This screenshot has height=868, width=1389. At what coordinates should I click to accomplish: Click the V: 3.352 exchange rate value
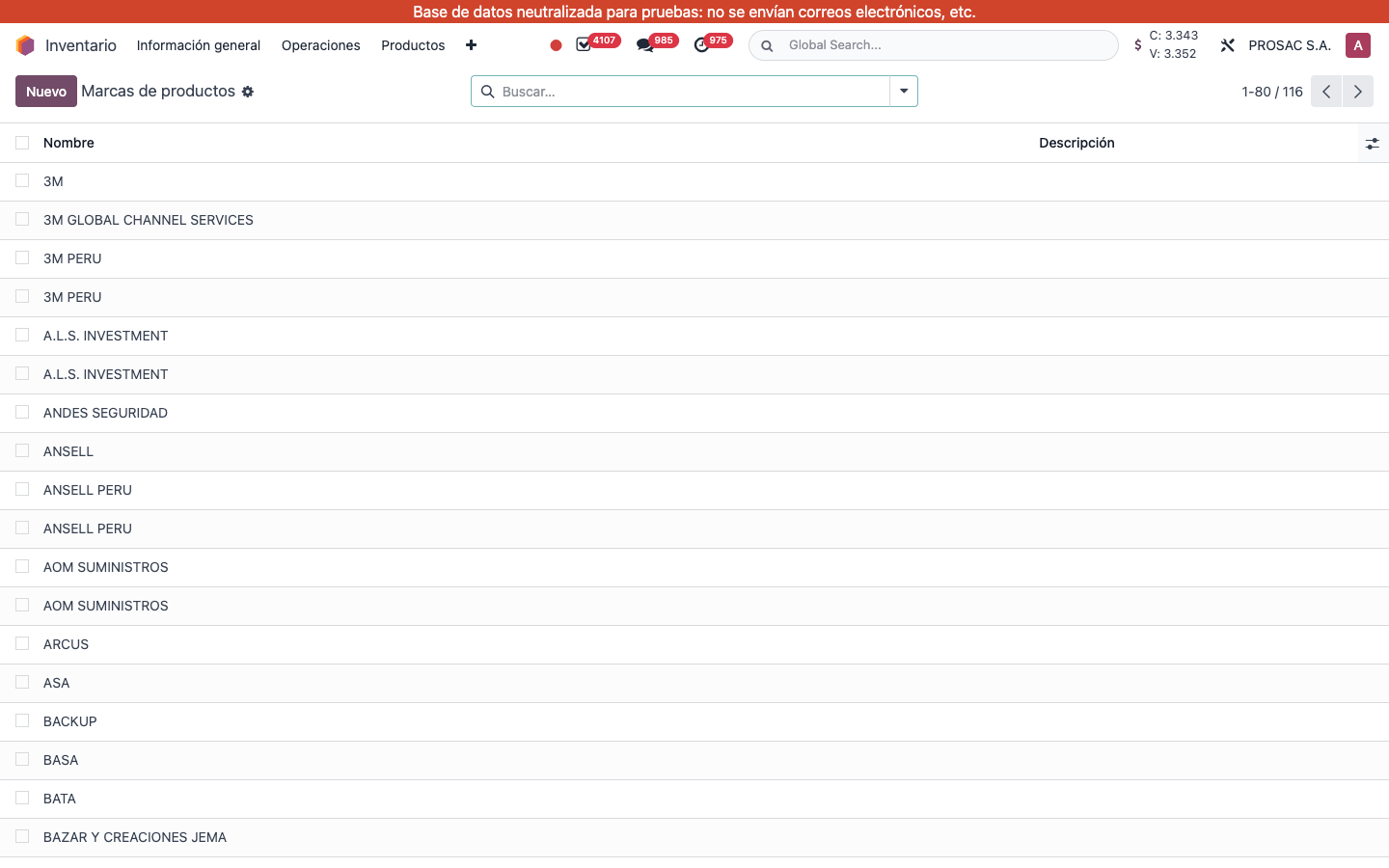(1173, 54)
